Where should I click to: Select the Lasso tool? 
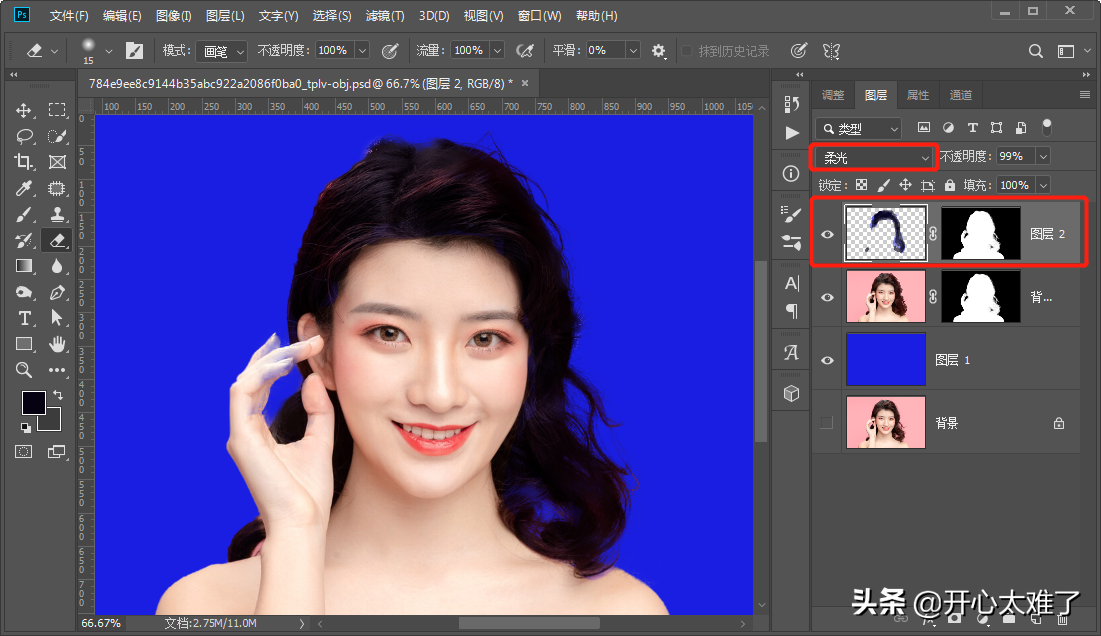click(24, 136)
